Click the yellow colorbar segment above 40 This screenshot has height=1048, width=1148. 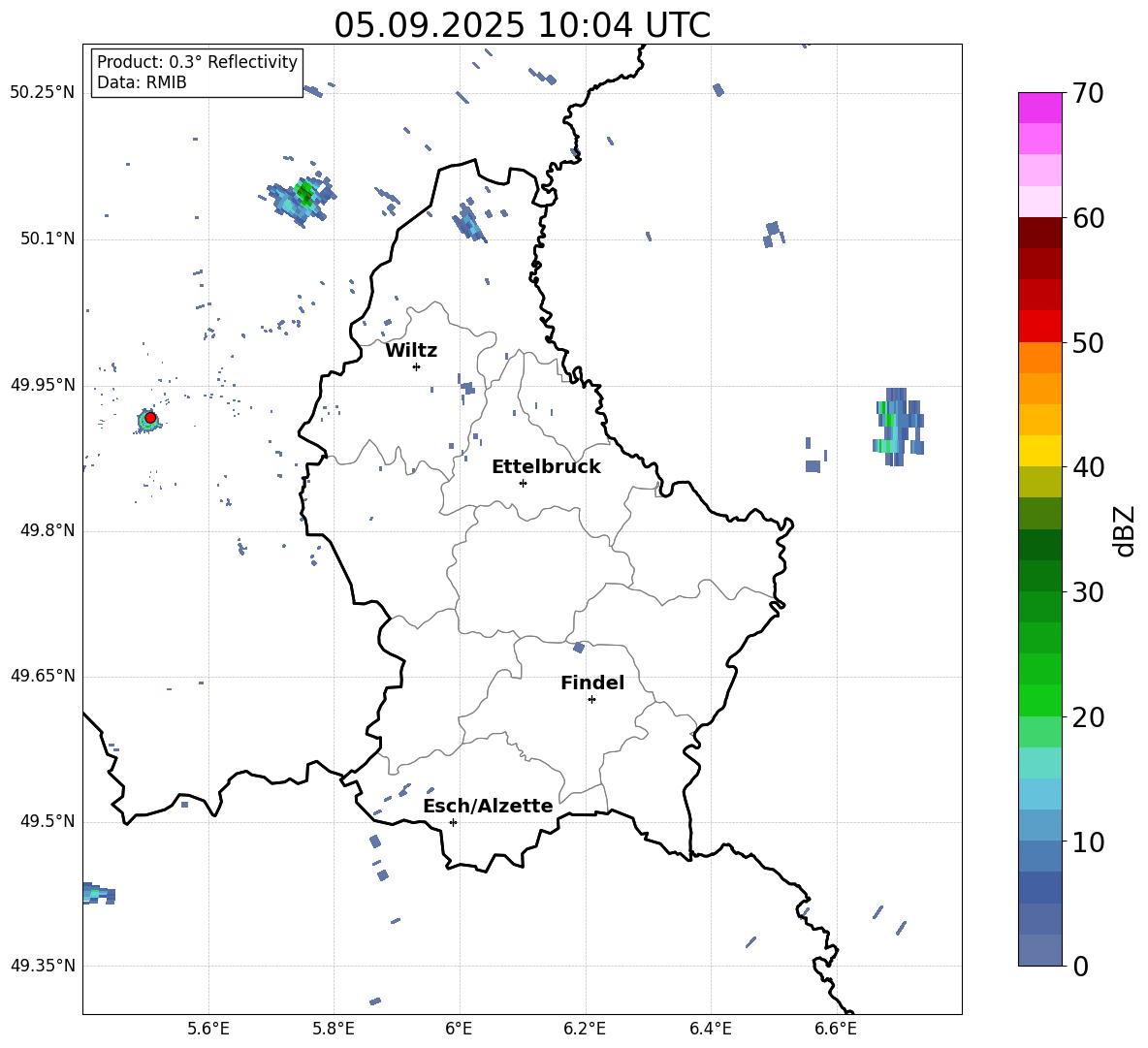pos(1039,451)
